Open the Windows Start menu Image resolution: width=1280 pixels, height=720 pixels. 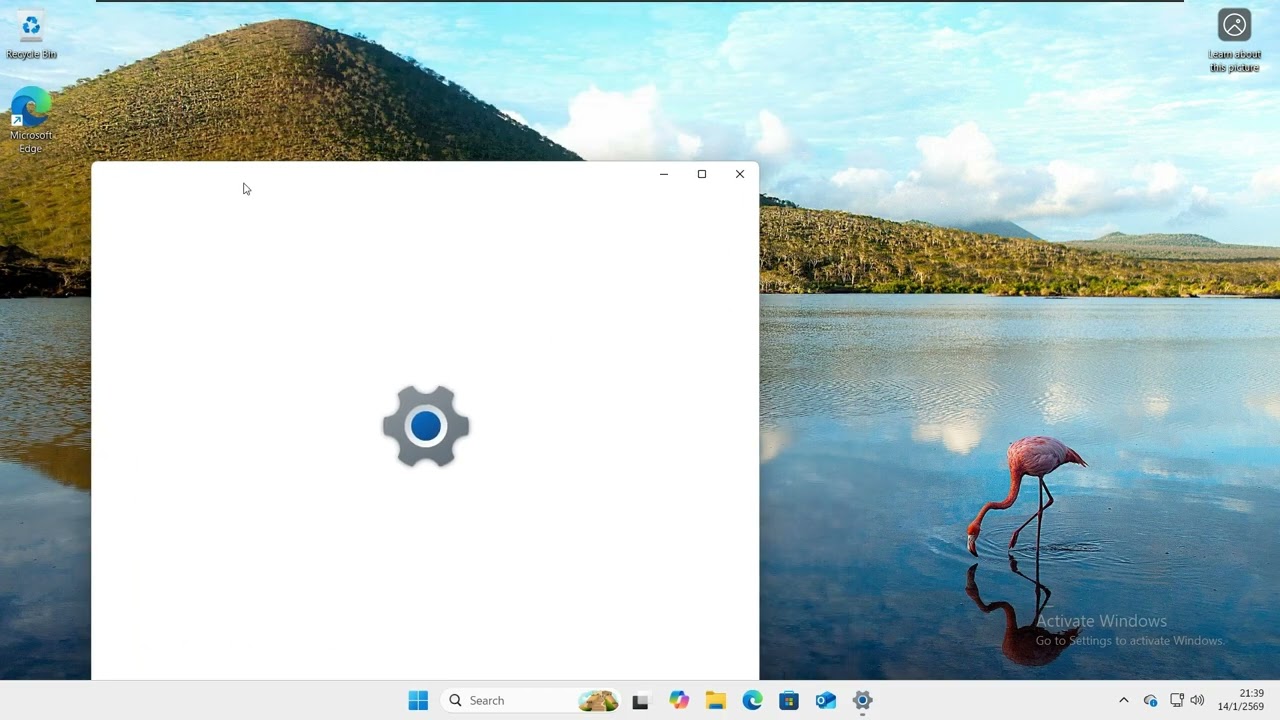coord(418,700)
